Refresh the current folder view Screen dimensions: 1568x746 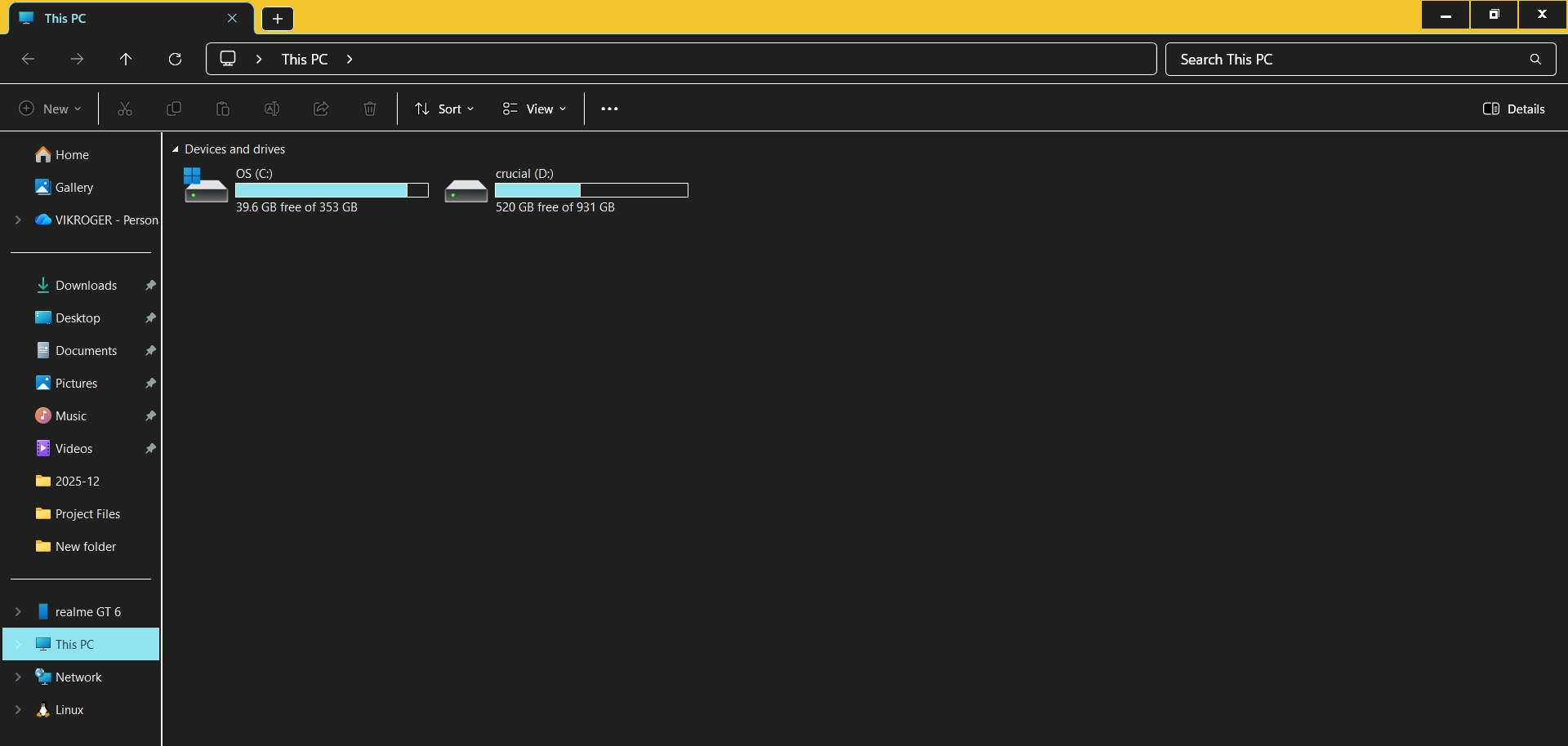[x=175, y=59]
